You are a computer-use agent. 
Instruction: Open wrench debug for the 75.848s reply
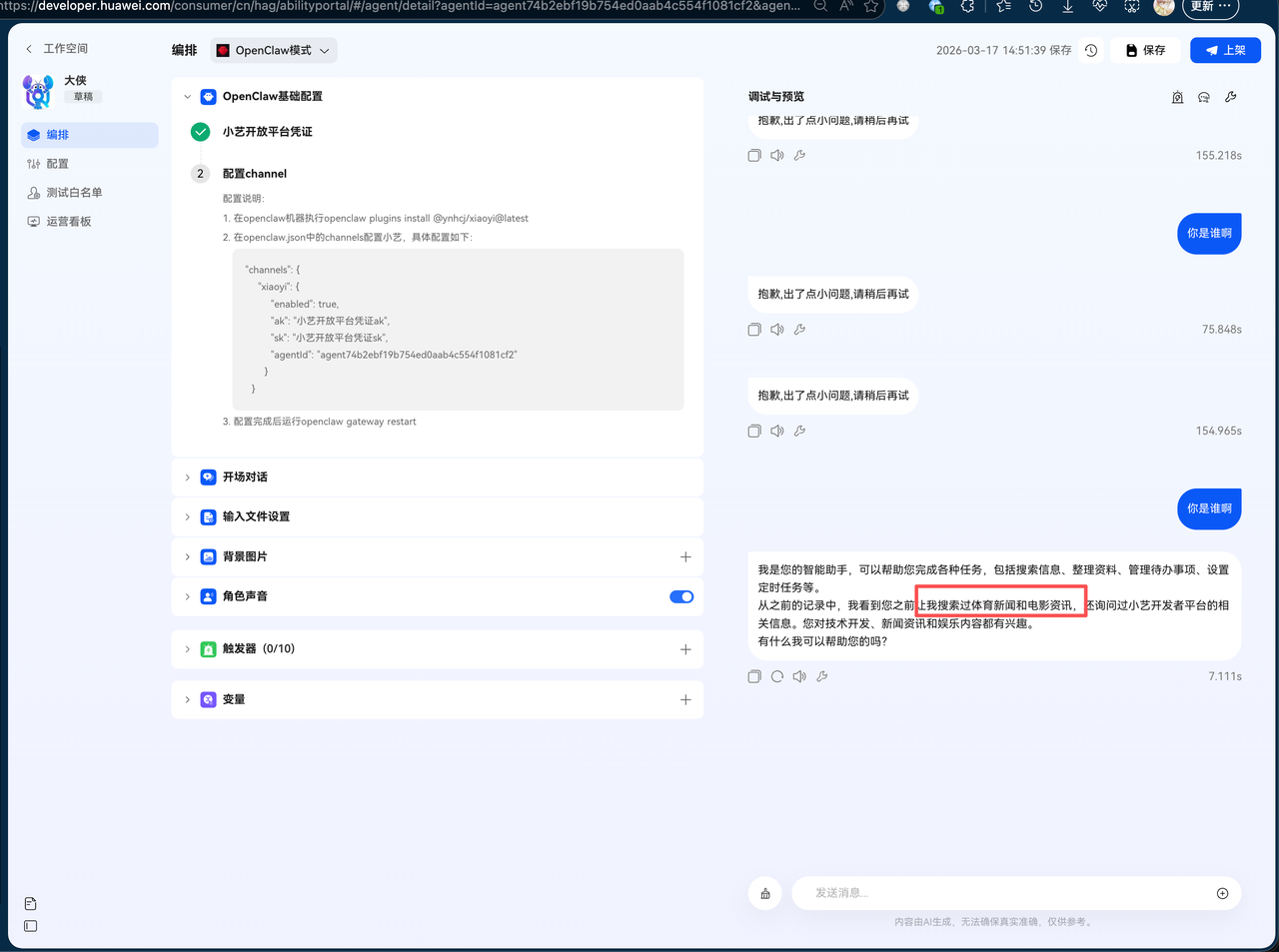coord(799,329)
